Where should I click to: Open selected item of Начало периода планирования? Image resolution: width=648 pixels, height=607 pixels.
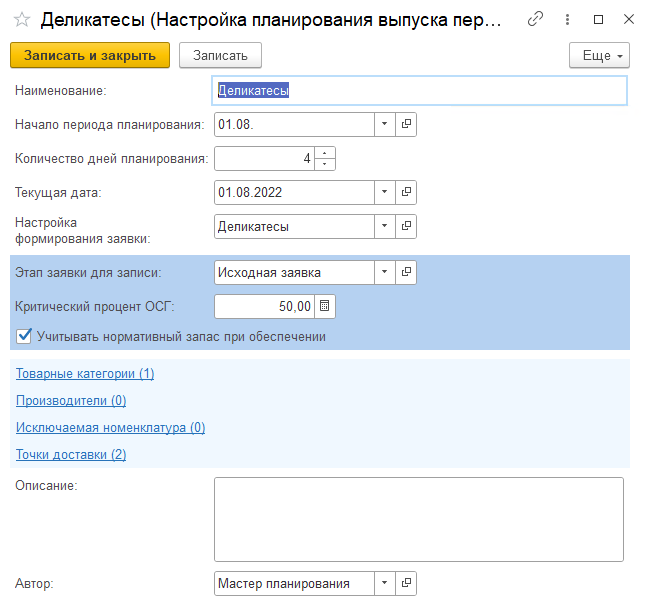407,125
